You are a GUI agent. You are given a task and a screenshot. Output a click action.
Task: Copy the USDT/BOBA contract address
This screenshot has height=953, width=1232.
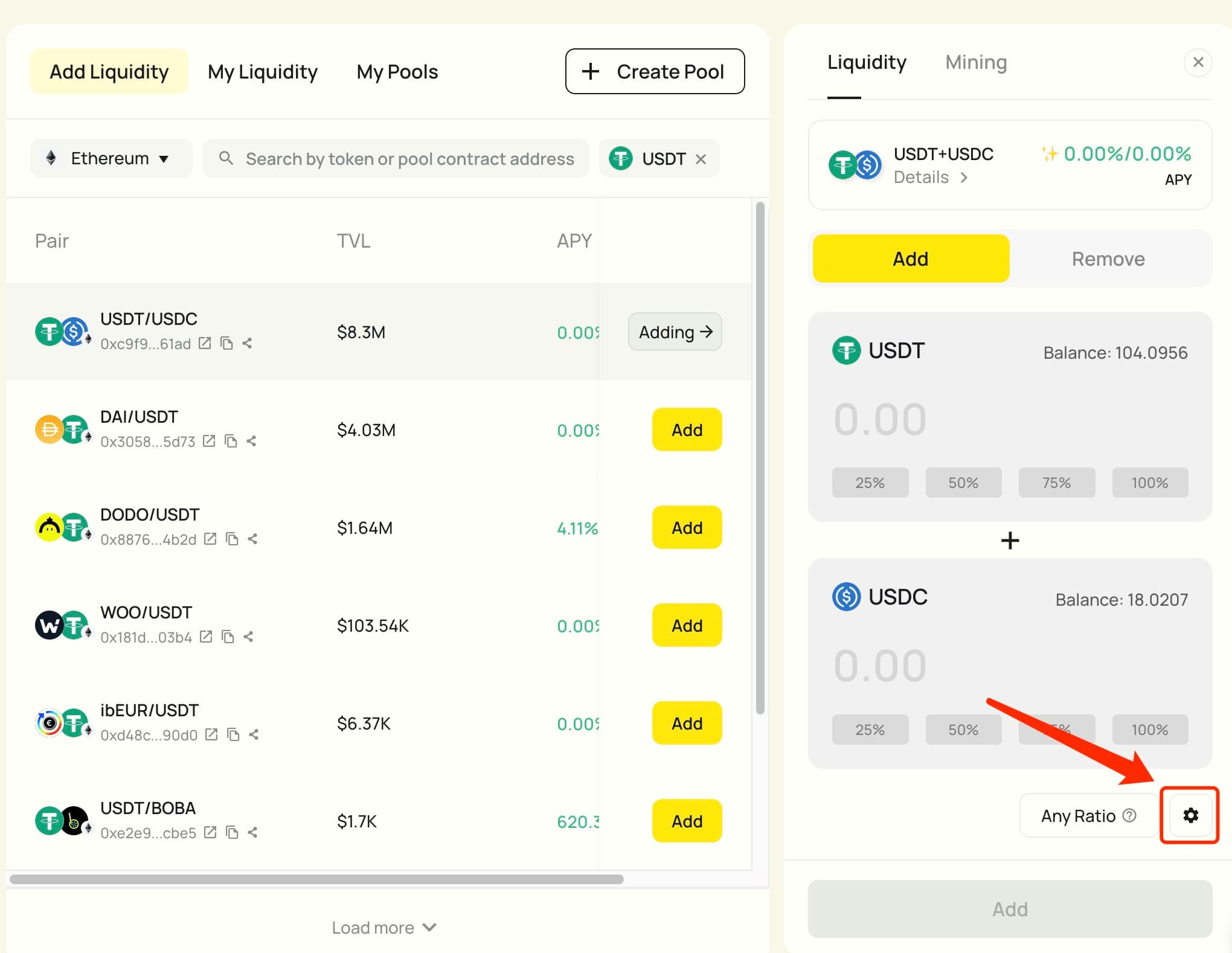[x=232, y=832]
